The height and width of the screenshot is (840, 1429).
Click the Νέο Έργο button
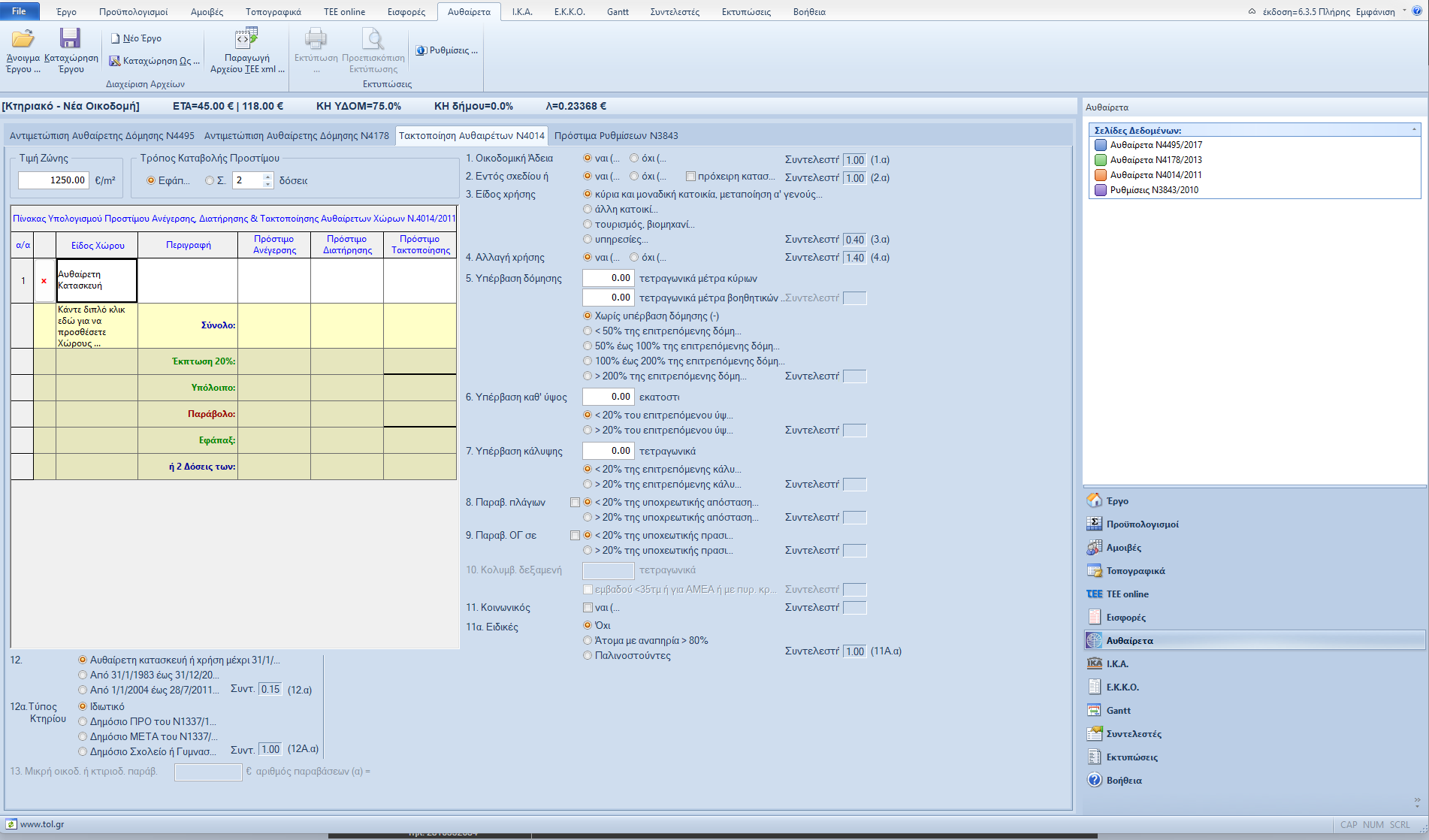(136, 38)
